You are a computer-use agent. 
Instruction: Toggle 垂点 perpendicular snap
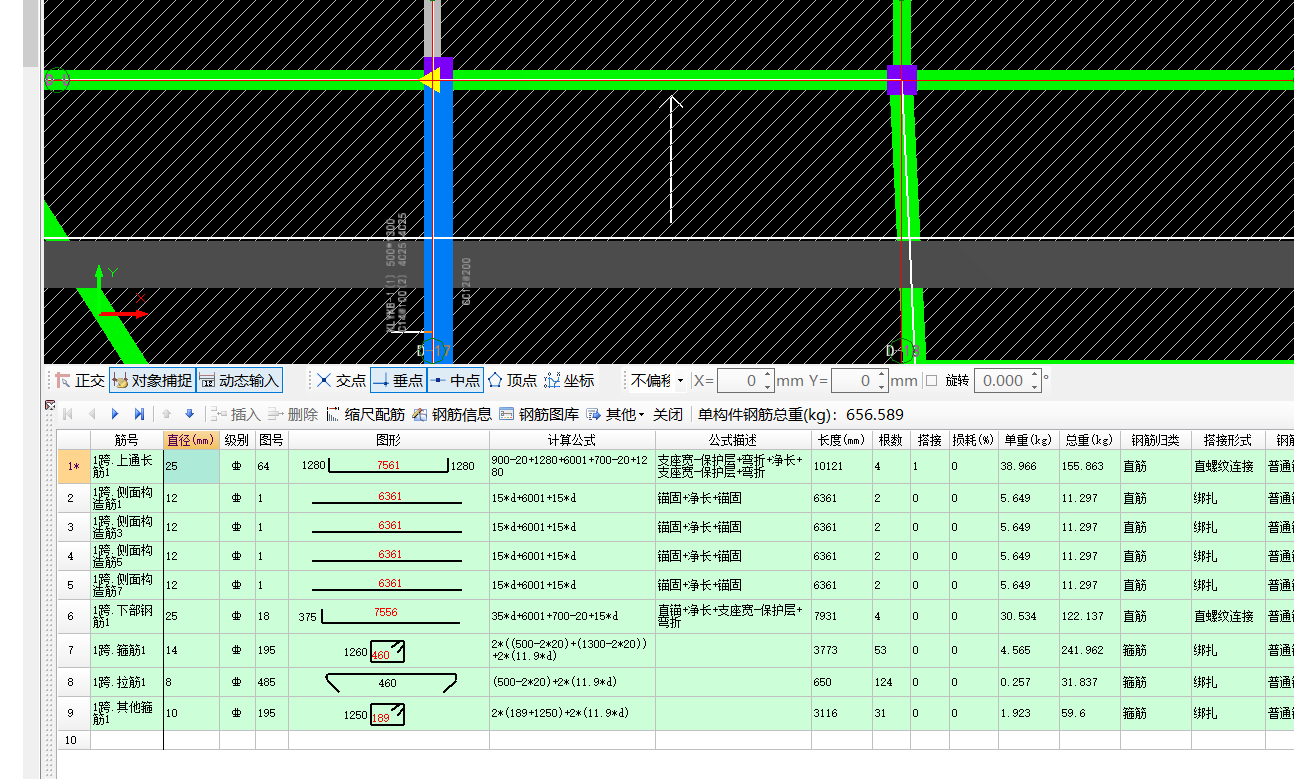tap(398, 381)
